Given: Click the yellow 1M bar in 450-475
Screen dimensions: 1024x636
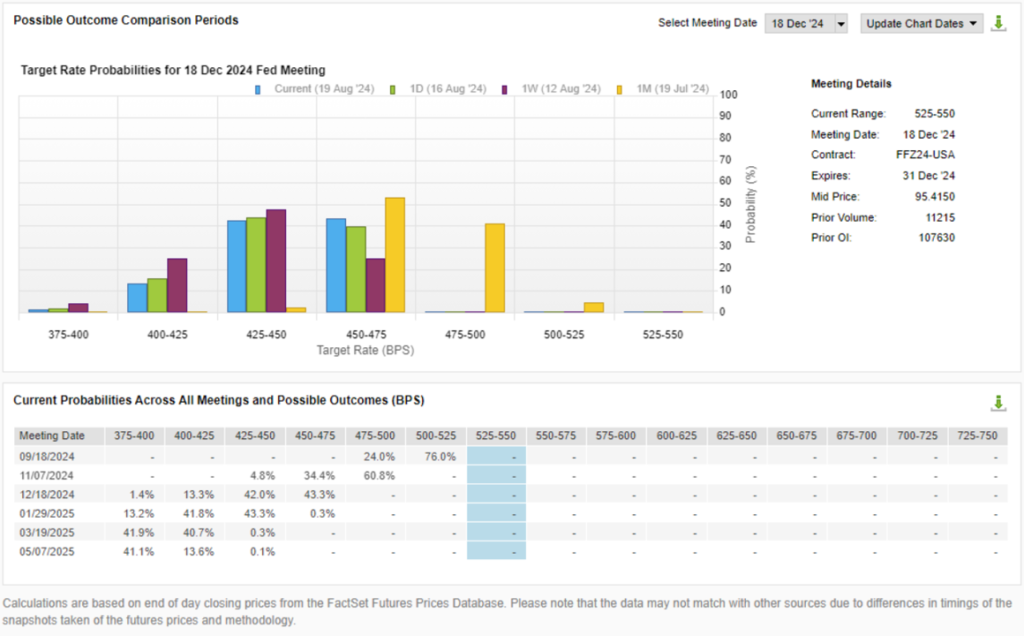Looking at the screenshot, I should [395, 255].
